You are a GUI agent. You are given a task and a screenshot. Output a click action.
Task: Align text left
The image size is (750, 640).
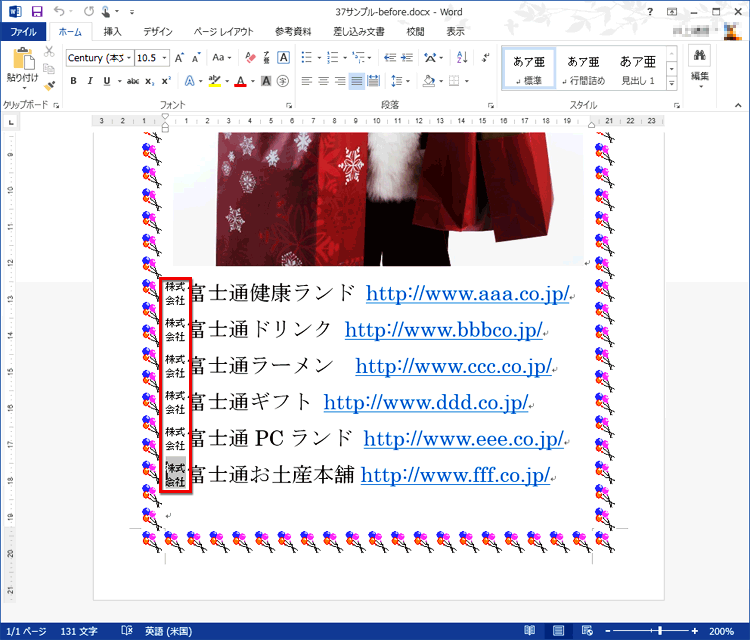[307, 81]
